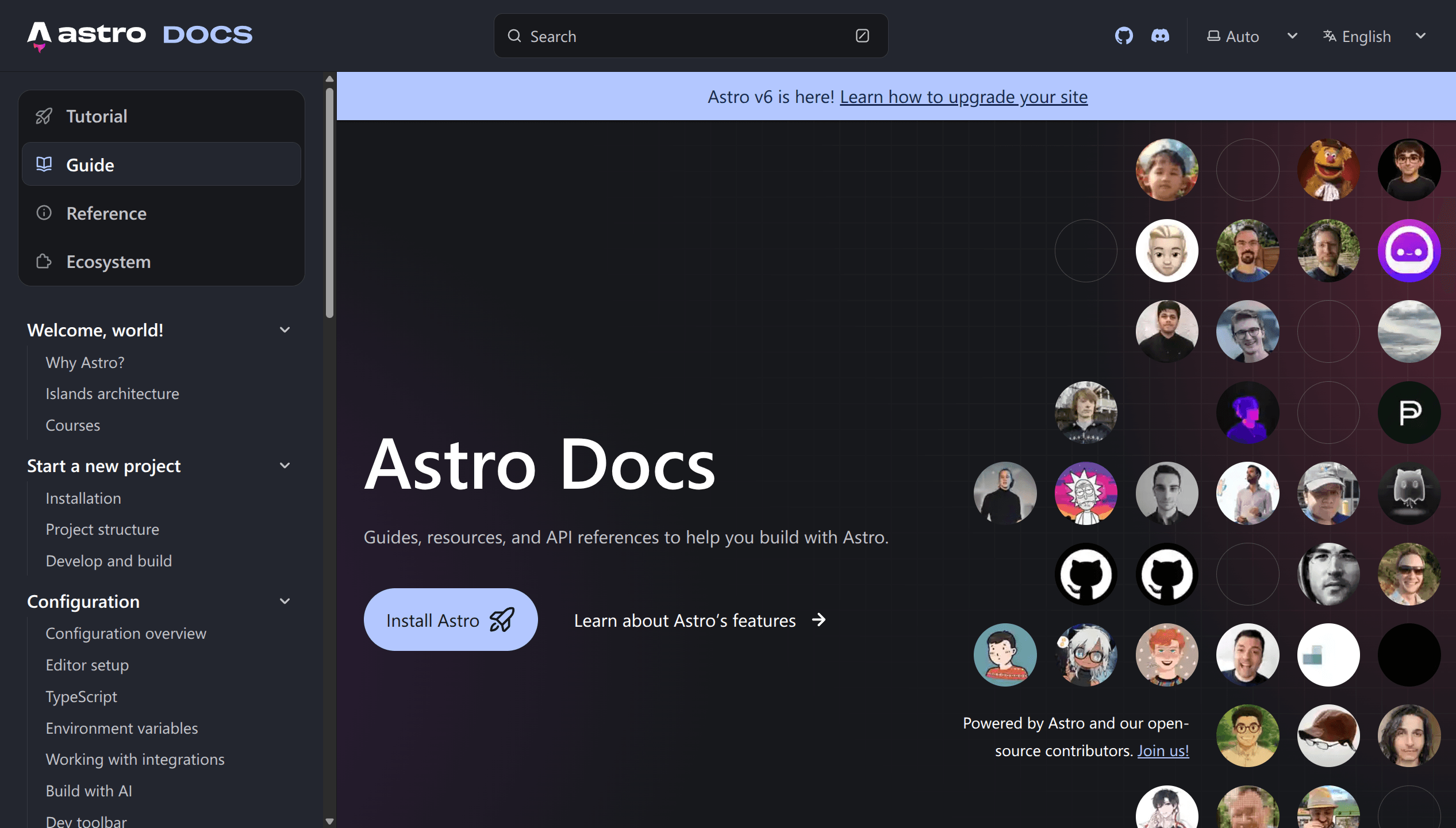Switch to the Tutorial tab
Screen dimensions: 1456x828
[162, 116]
